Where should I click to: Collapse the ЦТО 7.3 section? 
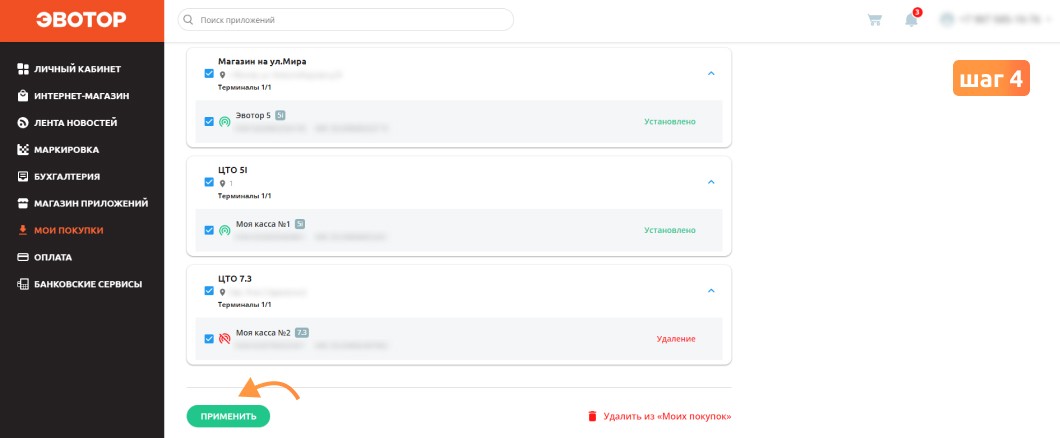pos(710,291)
